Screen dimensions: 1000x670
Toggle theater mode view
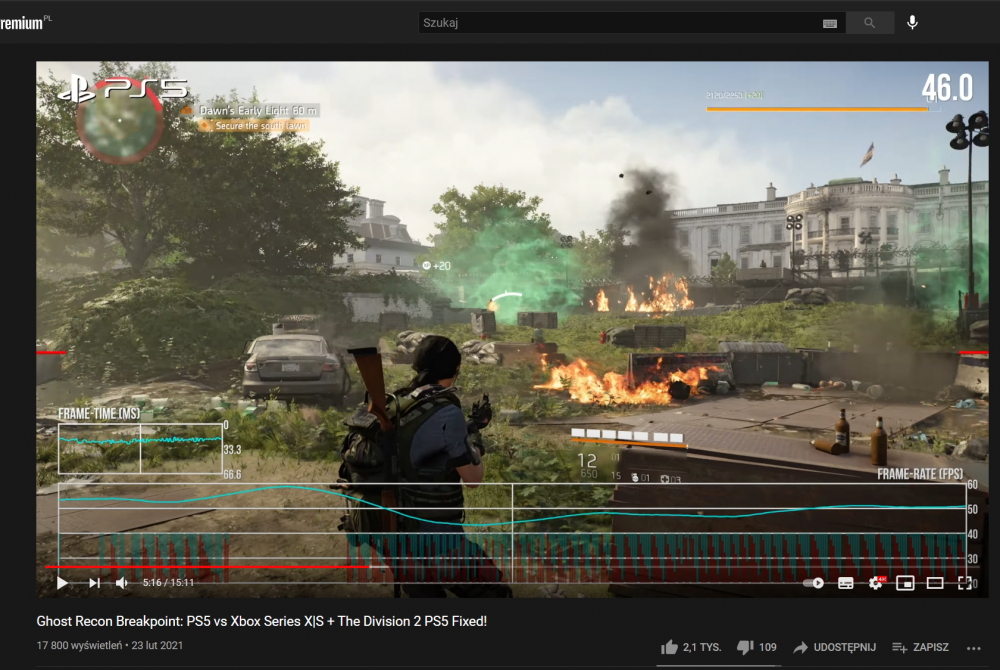[x=935, y=582]
